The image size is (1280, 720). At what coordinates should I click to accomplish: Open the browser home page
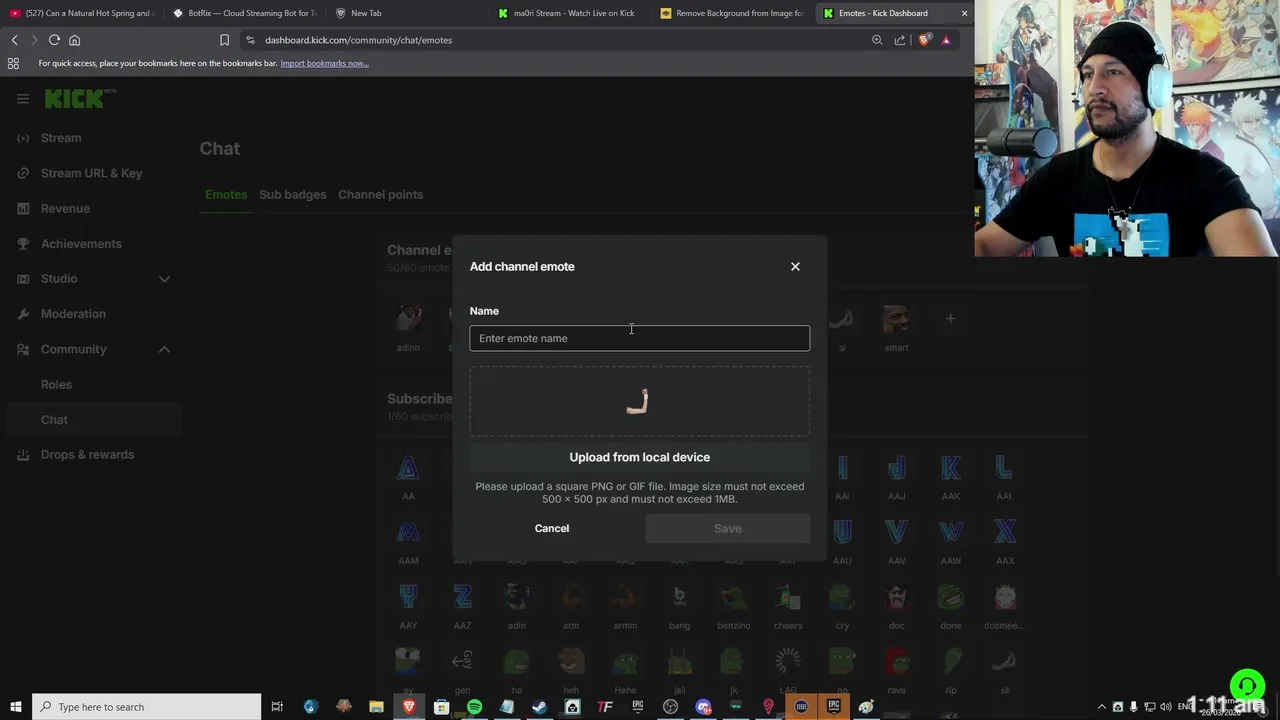click(x=74, y=40)
